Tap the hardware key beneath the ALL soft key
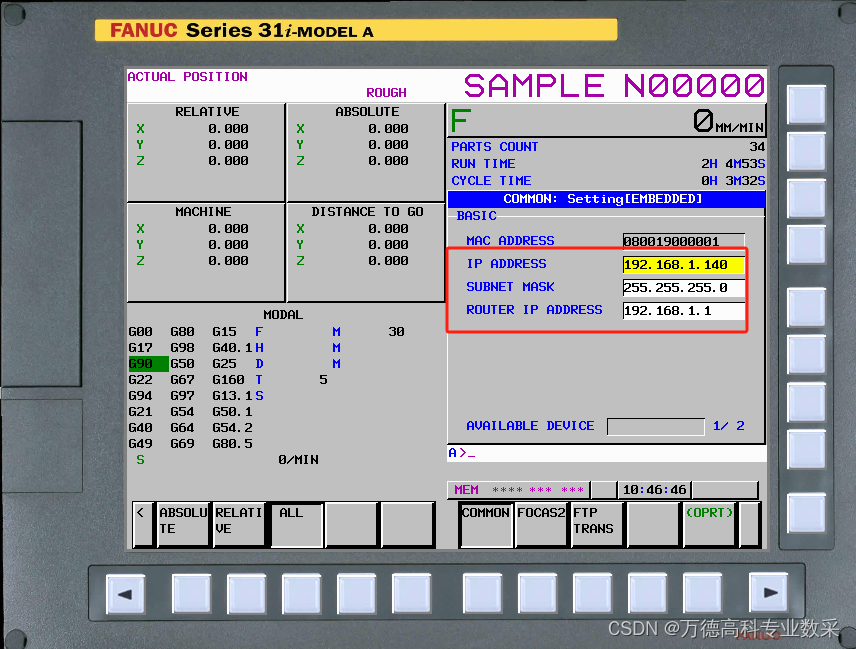Image resolution: width=856 pixels, height=649 pixels. click(x=301, y=593)
